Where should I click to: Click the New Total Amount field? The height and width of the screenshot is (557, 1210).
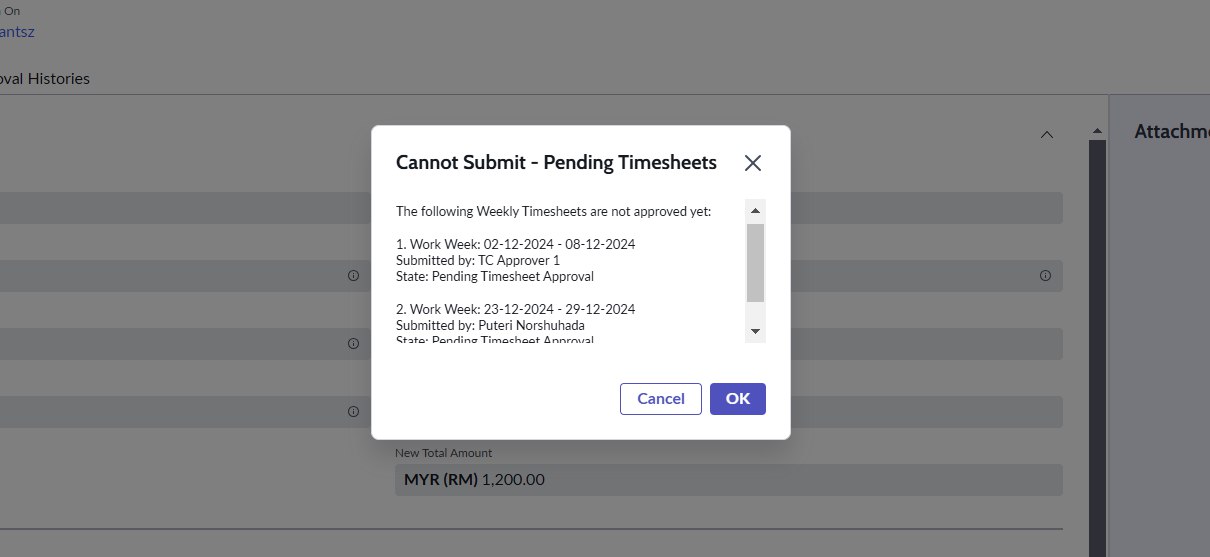[728, 479]
